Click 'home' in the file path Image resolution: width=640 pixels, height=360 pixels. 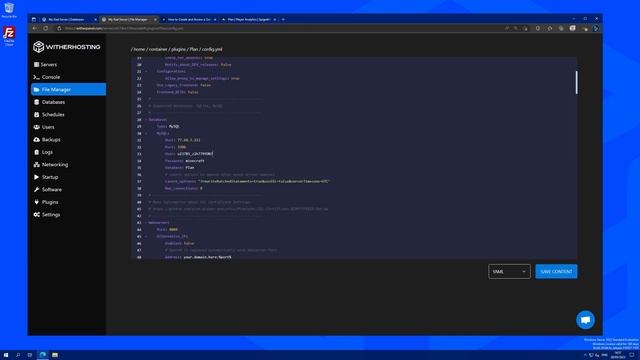point(139,49)
